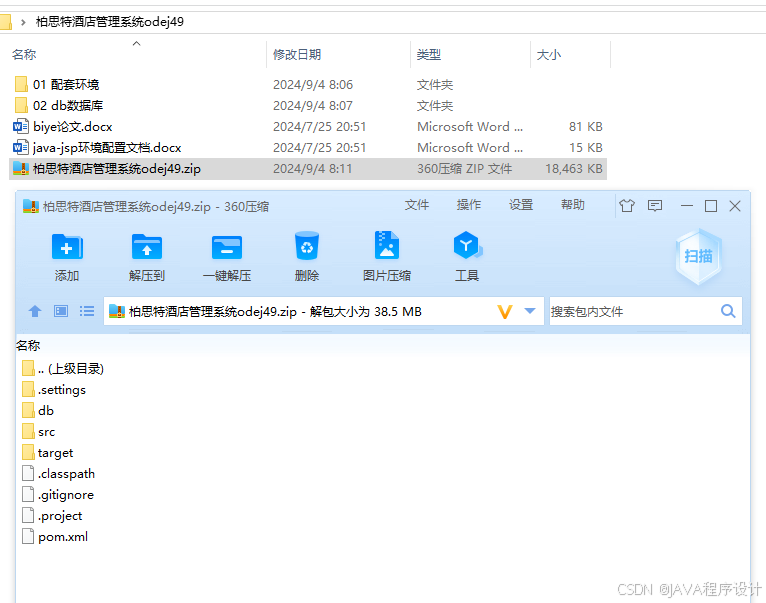Click the sort arrow above the 名称 column
The image size is (766, 603).
click(137, 43)
